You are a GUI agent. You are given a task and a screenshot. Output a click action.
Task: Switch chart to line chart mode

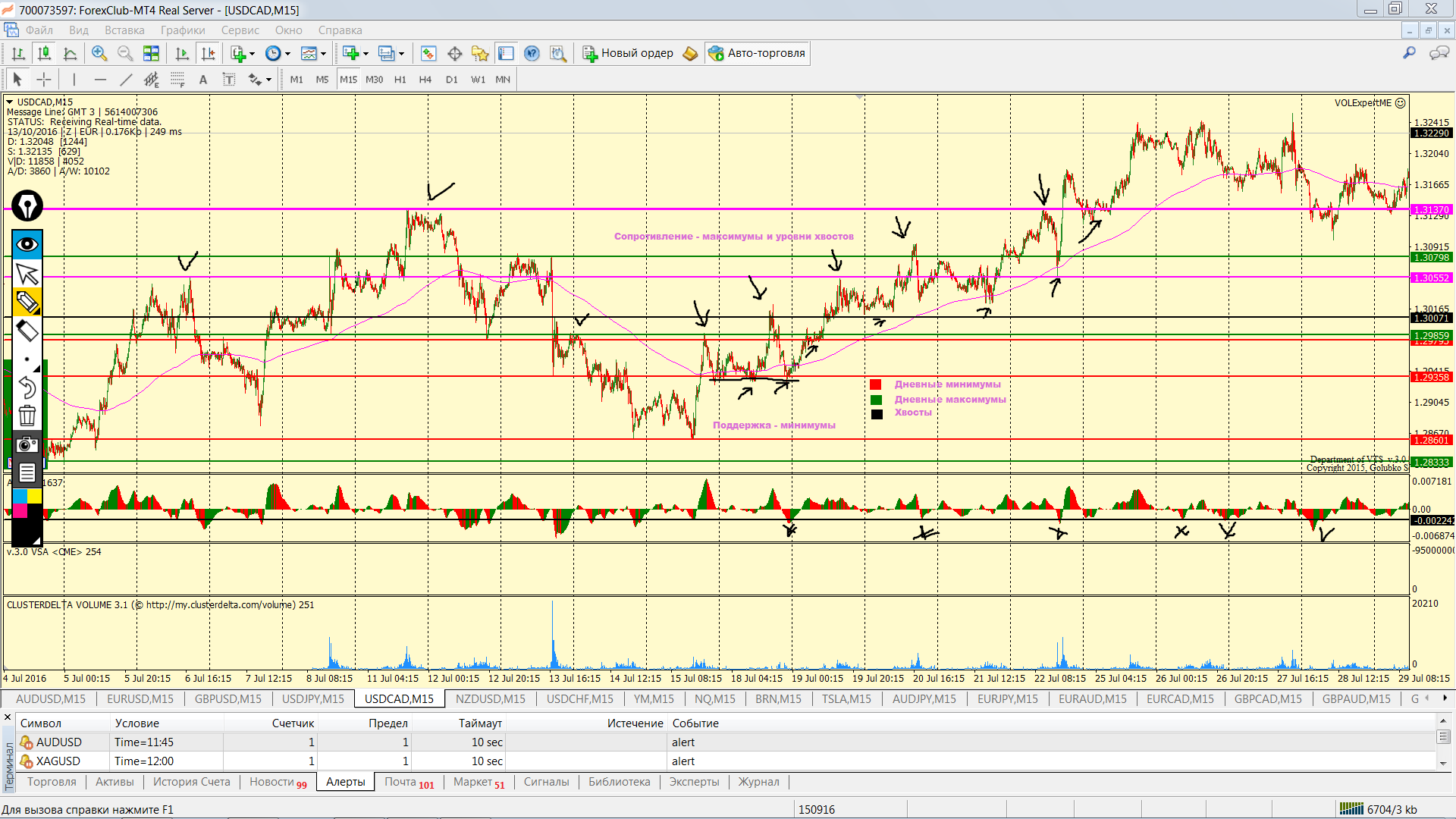point(70,53)
